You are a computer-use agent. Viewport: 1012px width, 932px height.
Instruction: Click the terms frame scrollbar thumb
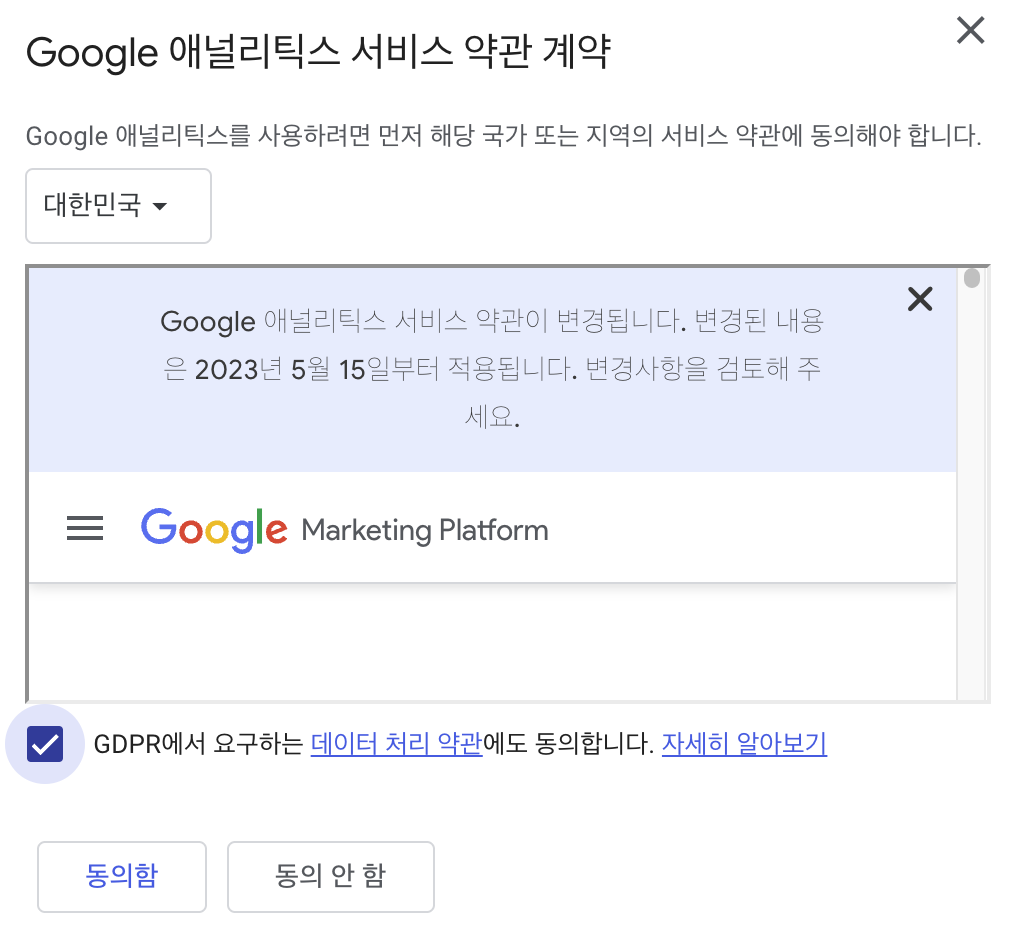tap(971, 278)
